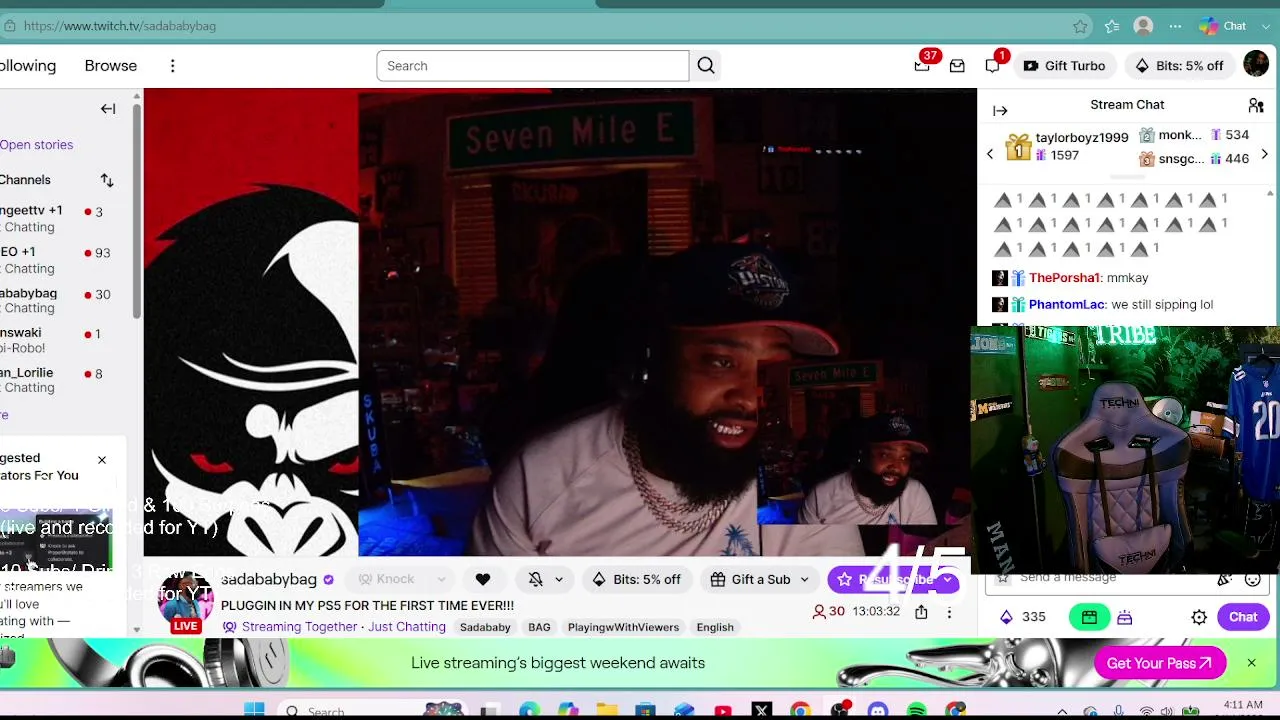Go to the Browse tab
This screenshot has width=1280, height=720.
click(x=111, y=66)
